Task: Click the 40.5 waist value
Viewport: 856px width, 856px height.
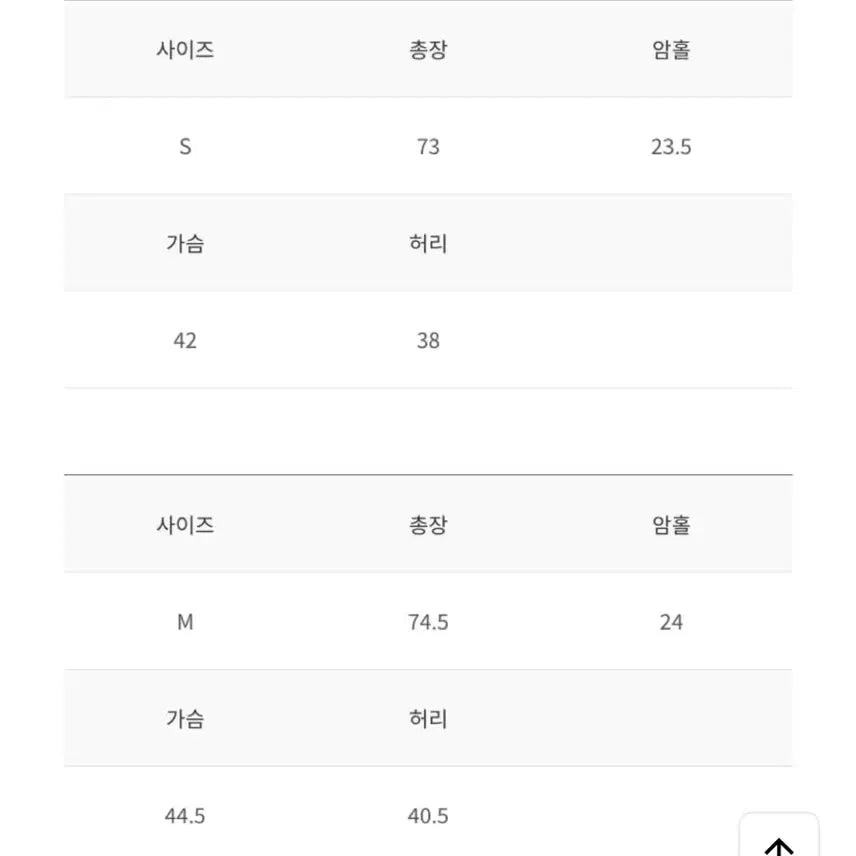Action: coord(428,816)
